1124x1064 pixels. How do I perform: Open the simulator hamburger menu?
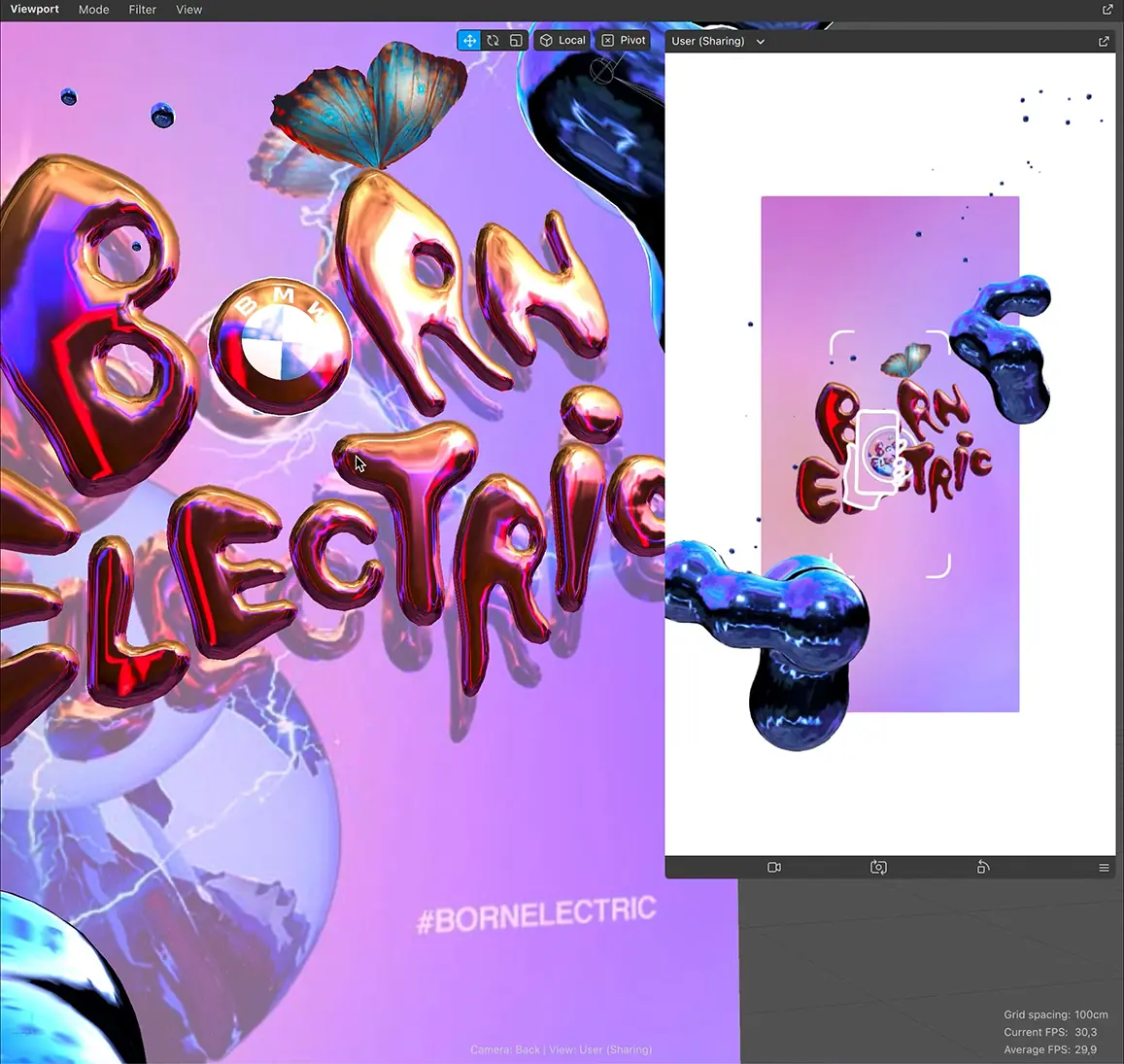[x=1104, y=868]
